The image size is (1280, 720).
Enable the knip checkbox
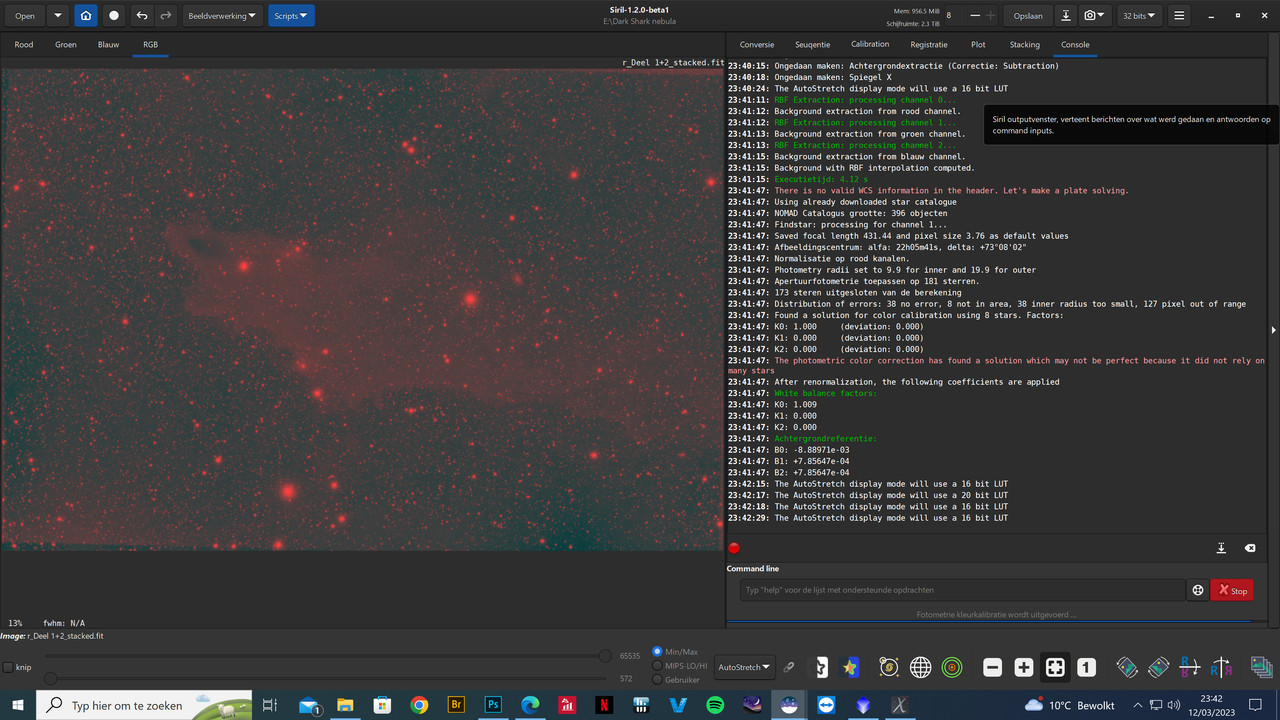click(9, 667)
